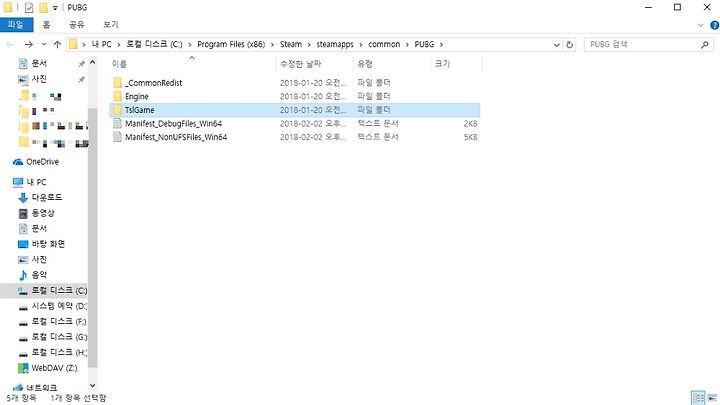Click the 로컬 디스크 (C:) breadcrumb
The image size is (720, 405).
(x=154, y=44)
